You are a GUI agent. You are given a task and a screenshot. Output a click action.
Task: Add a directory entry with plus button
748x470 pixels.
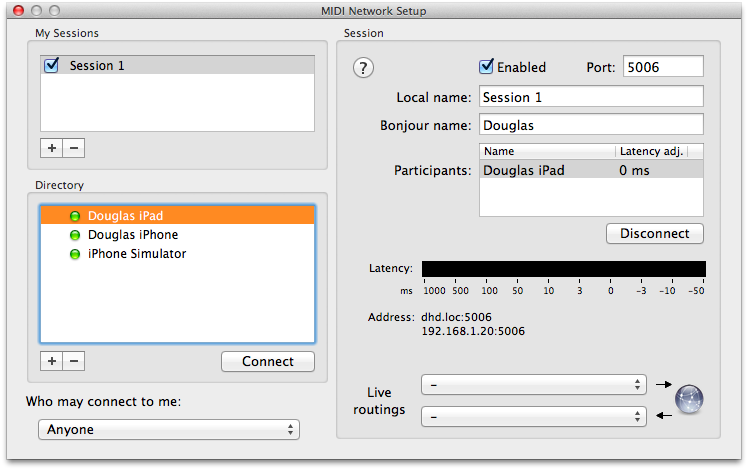click(x=51, y=361)
